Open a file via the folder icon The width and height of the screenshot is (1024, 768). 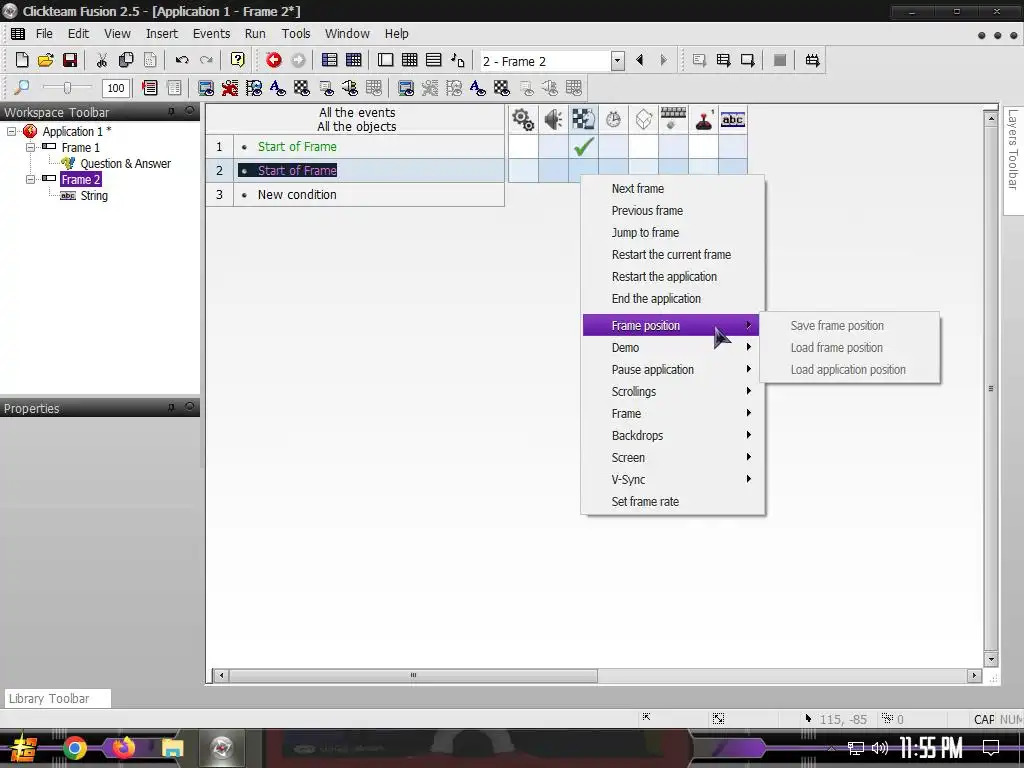pos(46,61)
